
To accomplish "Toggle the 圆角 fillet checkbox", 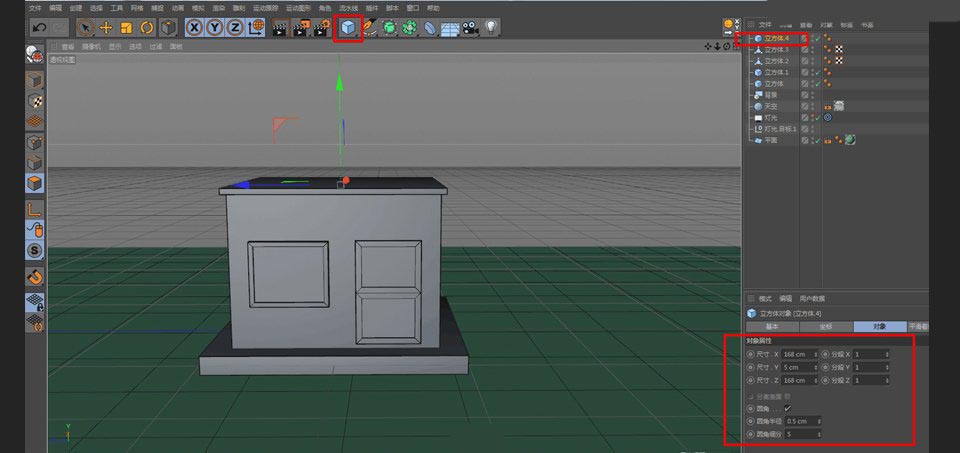I will click(788, 408).
